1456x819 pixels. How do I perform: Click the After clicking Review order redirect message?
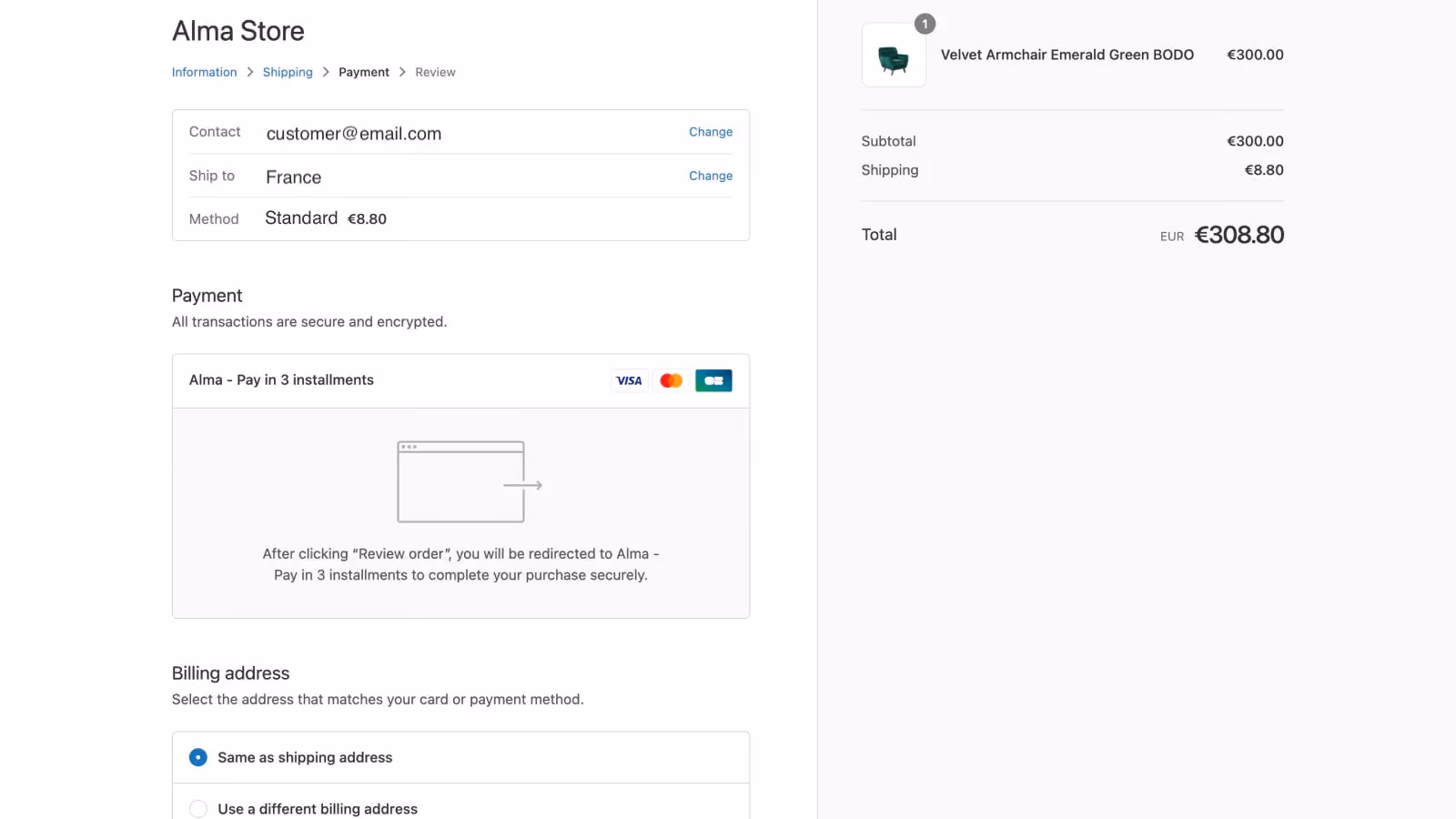[x=460, y=564]
